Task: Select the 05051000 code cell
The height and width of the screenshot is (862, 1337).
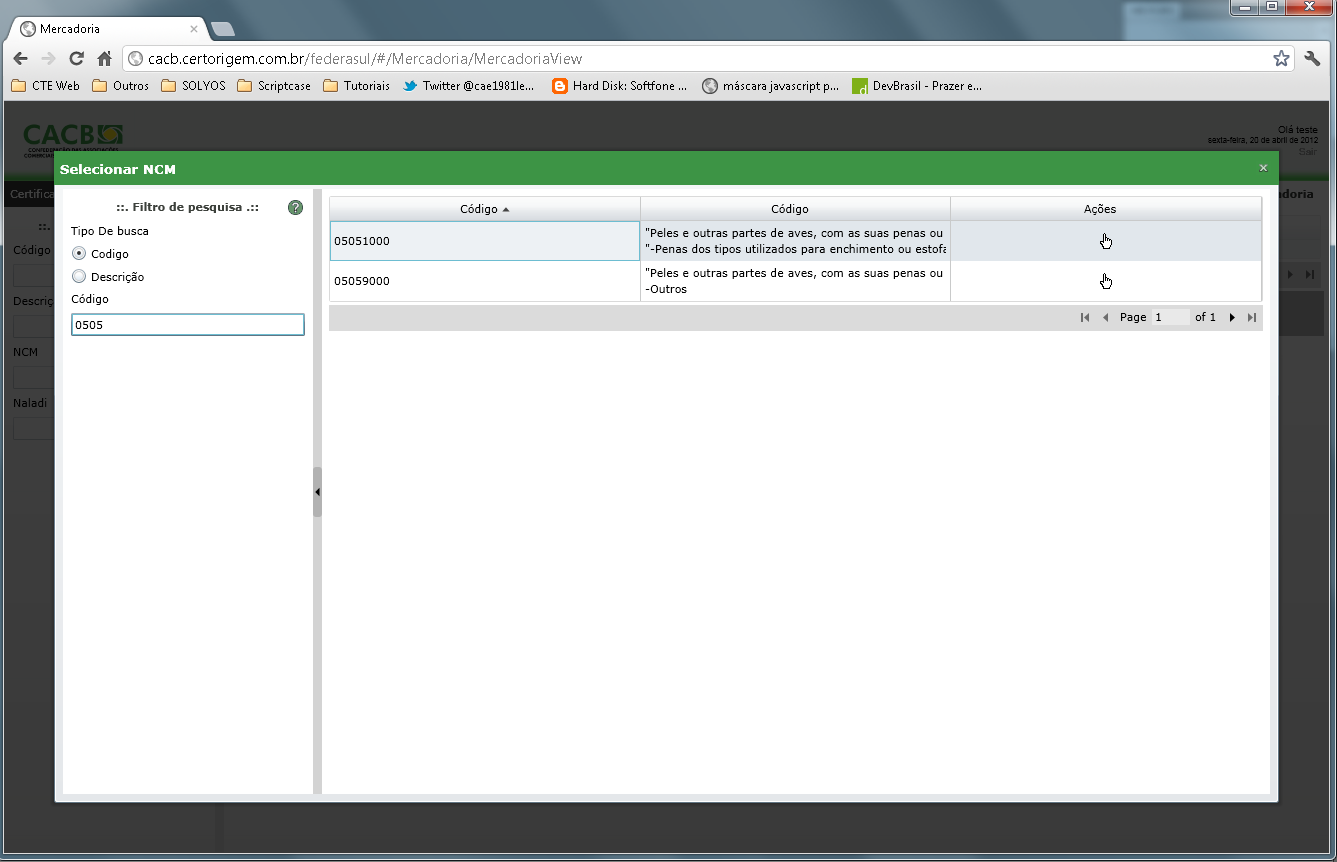Action: point(485,241)
